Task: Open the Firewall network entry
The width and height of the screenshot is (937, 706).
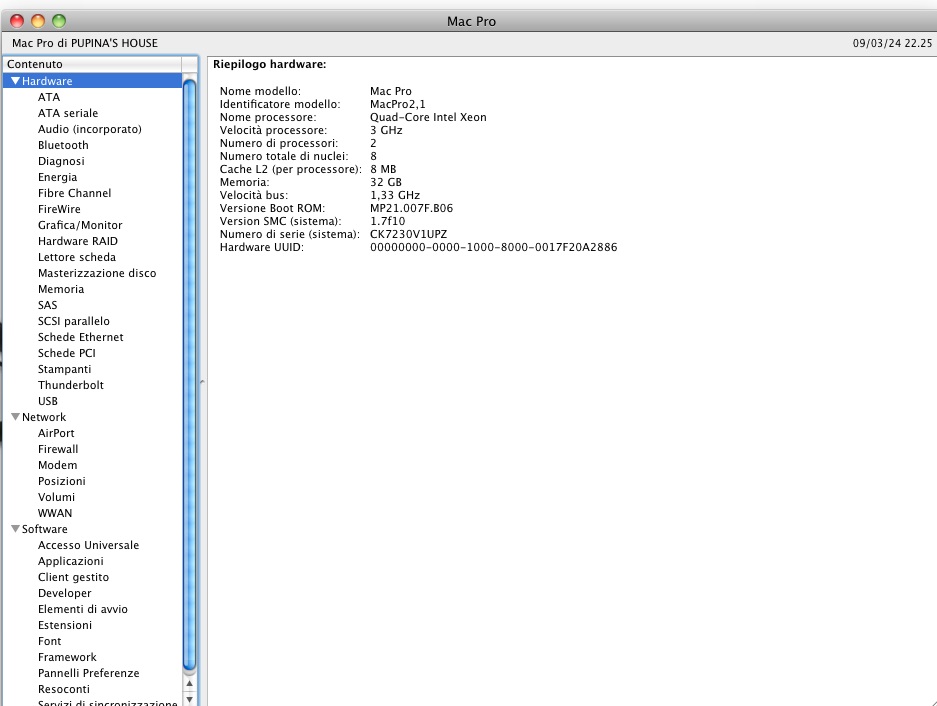Action: [58, 449]
